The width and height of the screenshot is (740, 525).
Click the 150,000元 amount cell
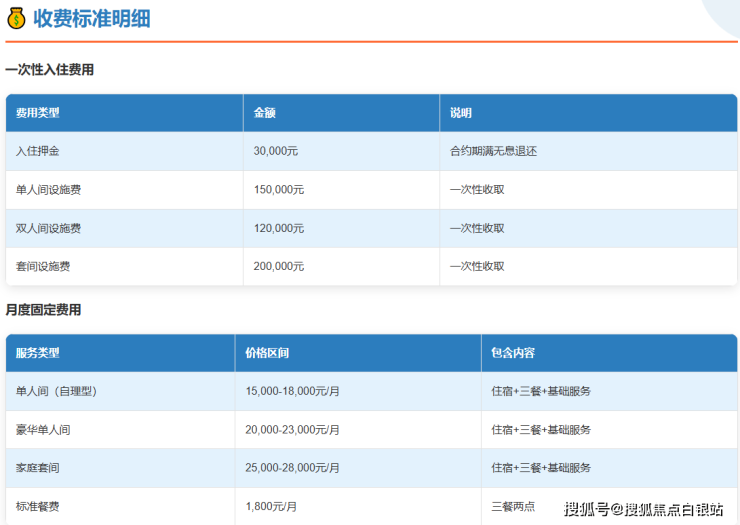click(x=279, y=189)
